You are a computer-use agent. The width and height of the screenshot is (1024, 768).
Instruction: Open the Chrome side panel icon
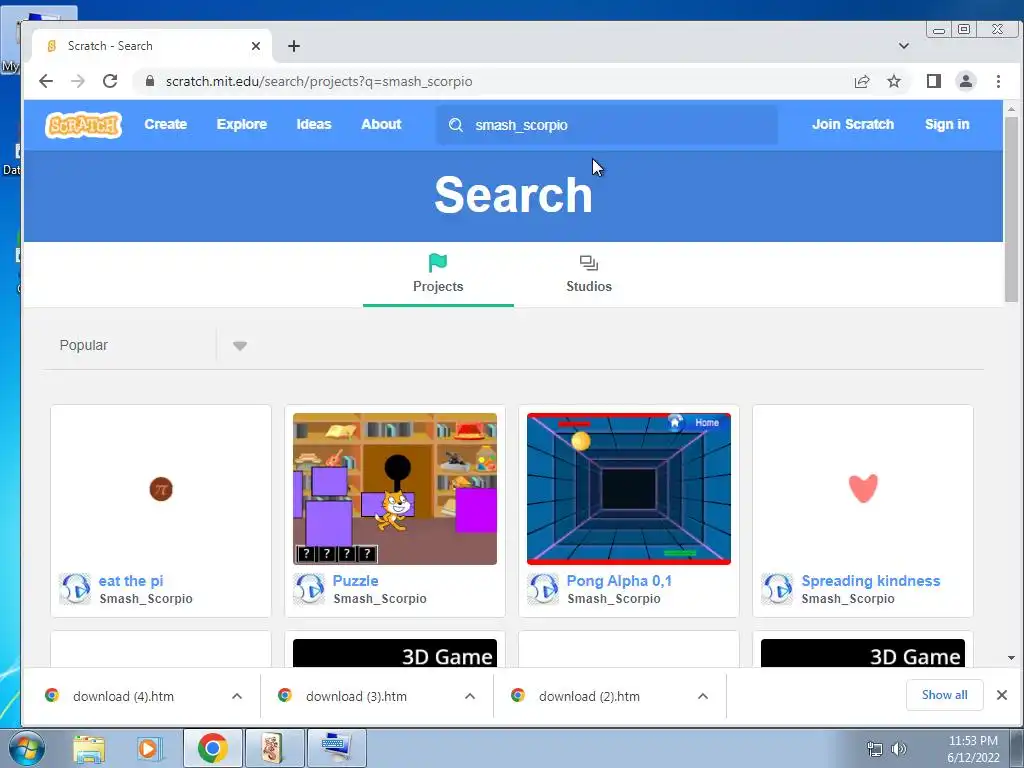[933, 81]
